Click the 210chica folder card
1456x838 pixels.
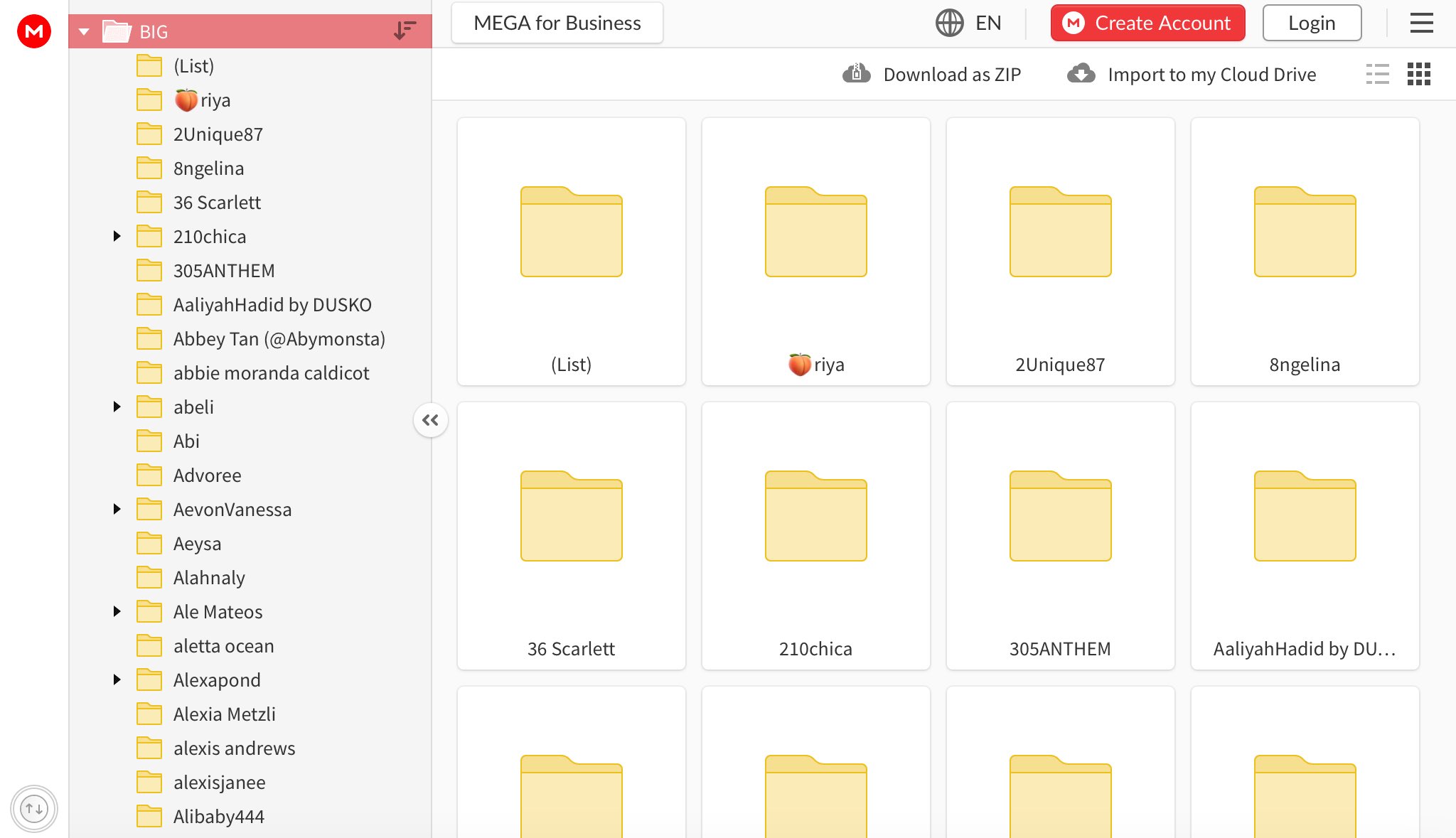[x=816, y=536]
